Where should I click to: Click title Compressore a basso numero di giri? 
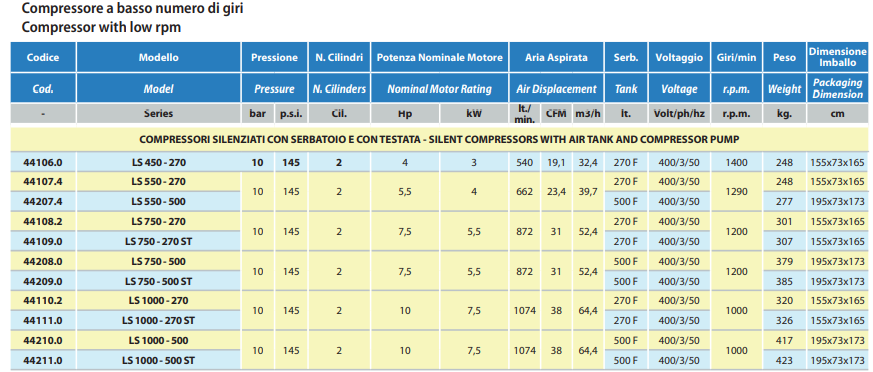point(133,9)
